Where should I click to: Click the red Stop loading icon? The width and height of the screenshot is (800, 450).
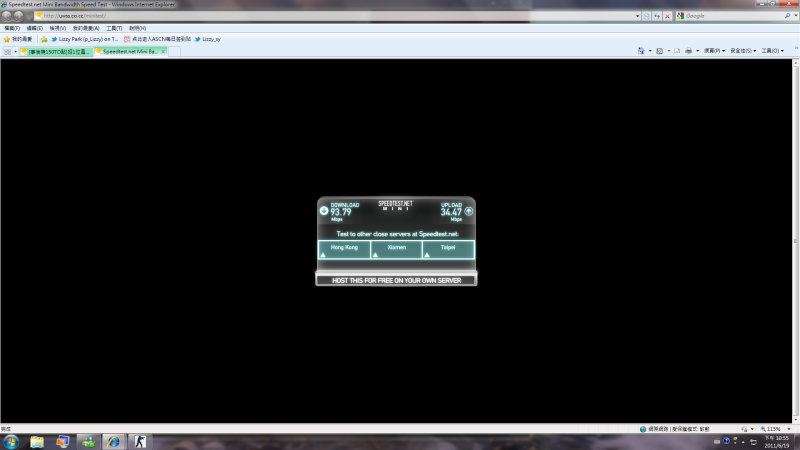coord(667,16)
